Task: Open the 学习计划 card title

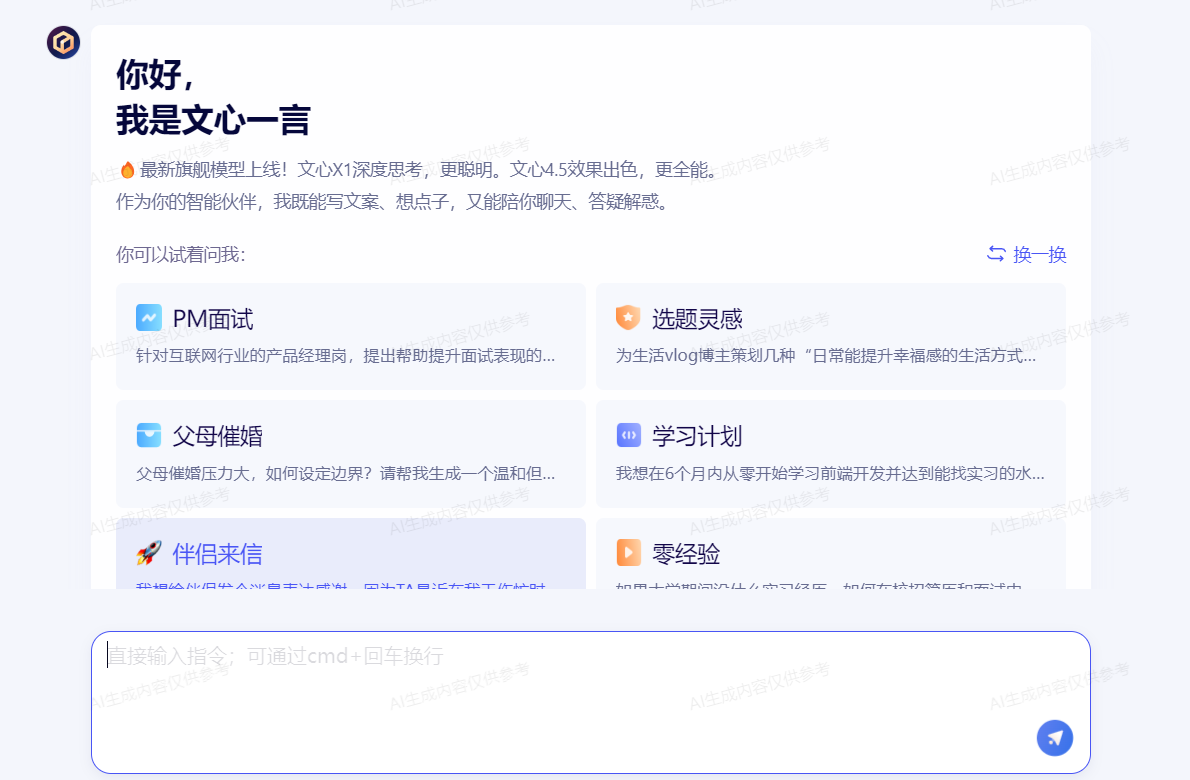Action: click(697, 436)
